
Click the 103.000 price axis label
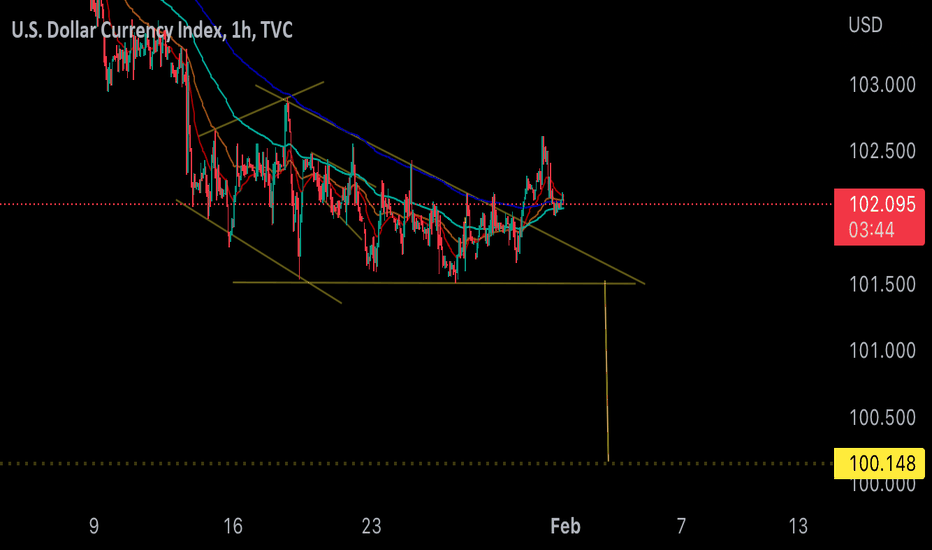point(882,85)
